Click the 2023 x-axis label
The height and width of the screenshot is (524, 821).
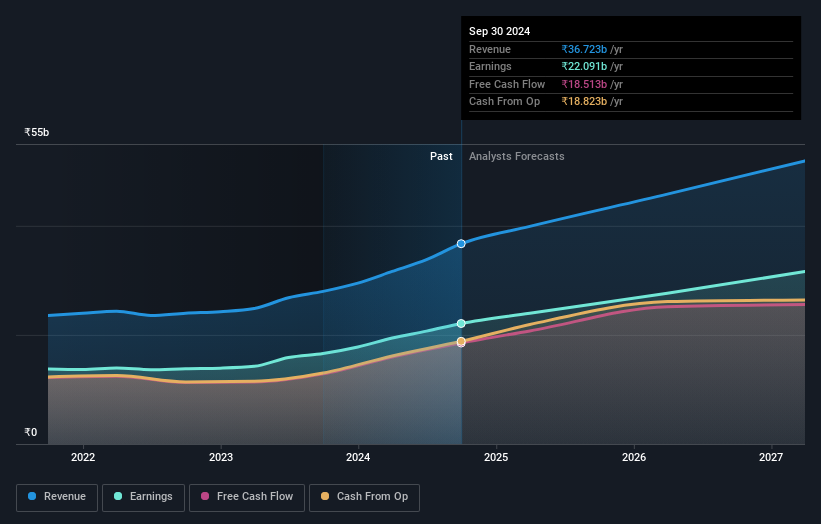coord(221,458)
